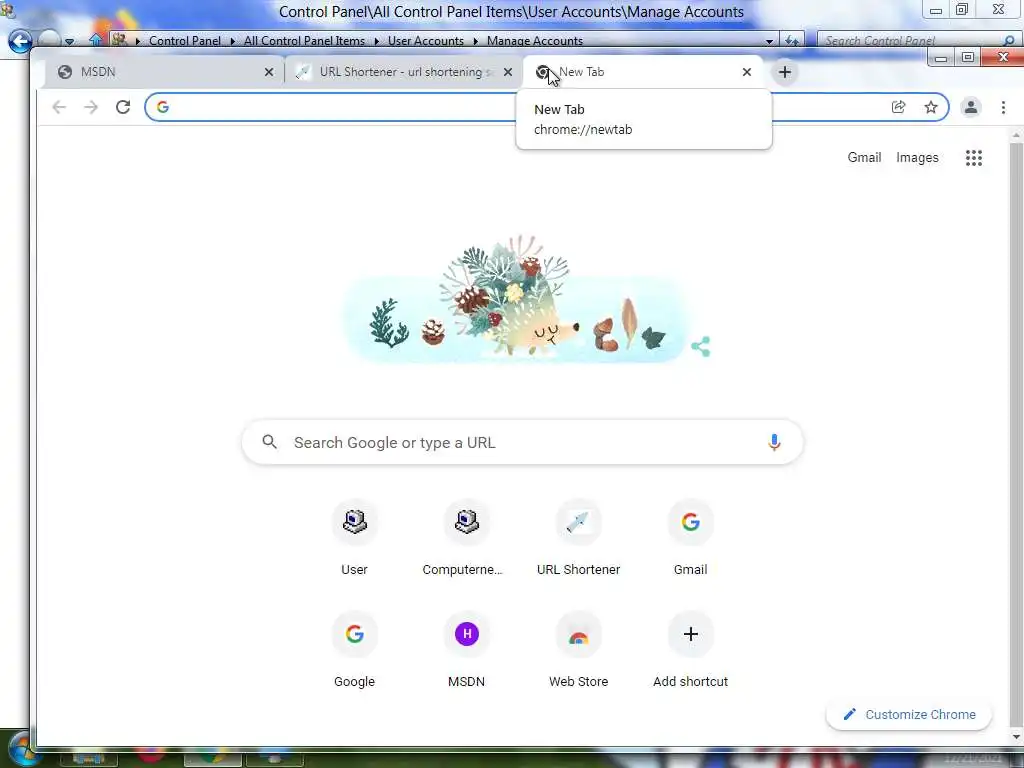This screenshot has width=1024, height=768.
Task: Share the Google doodle
Action: click(701, 346)
